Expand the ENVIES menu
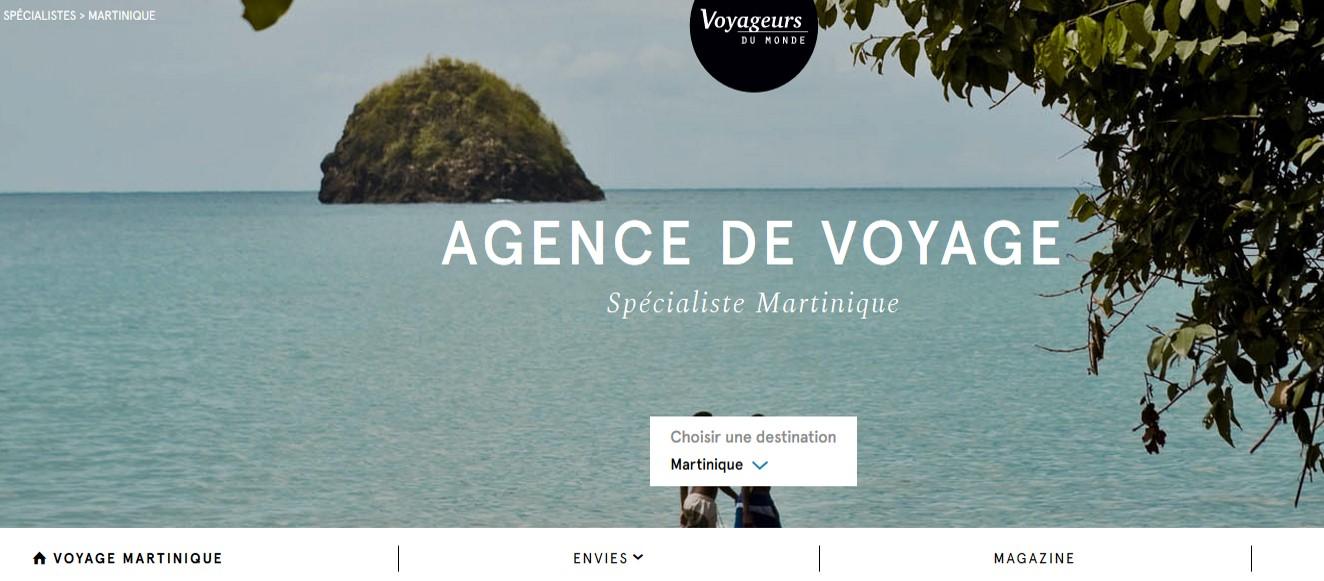The height and width of the screenshot is (581, 1324). pyautogui.click(x=608, y=559)
